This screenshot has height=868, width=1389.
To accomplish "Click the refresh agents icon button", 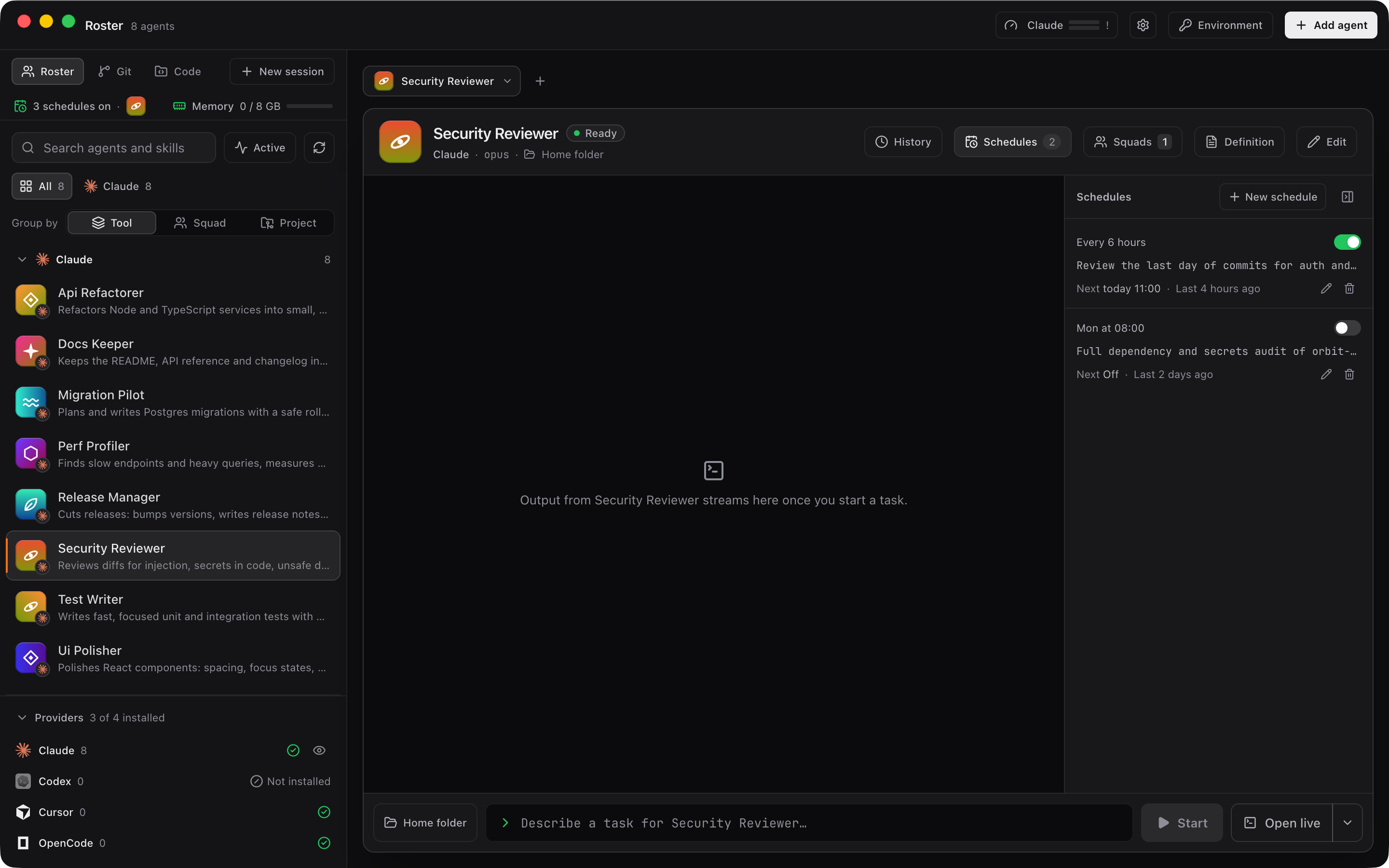I will coord(319,148).
